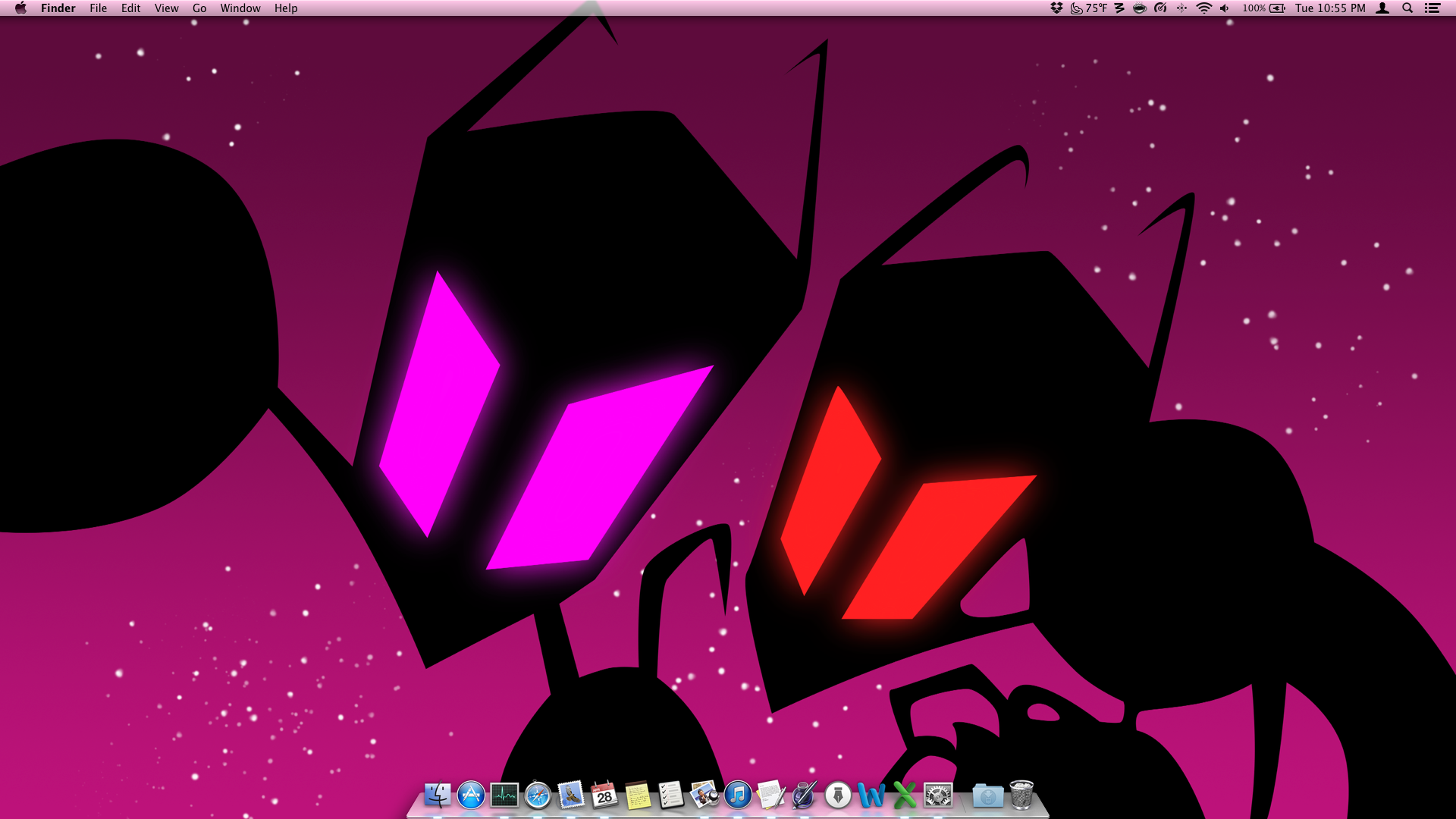Open the Wi-Fi status menu
This screenshot has width=1456, height=819.
tap(1204, 8)
